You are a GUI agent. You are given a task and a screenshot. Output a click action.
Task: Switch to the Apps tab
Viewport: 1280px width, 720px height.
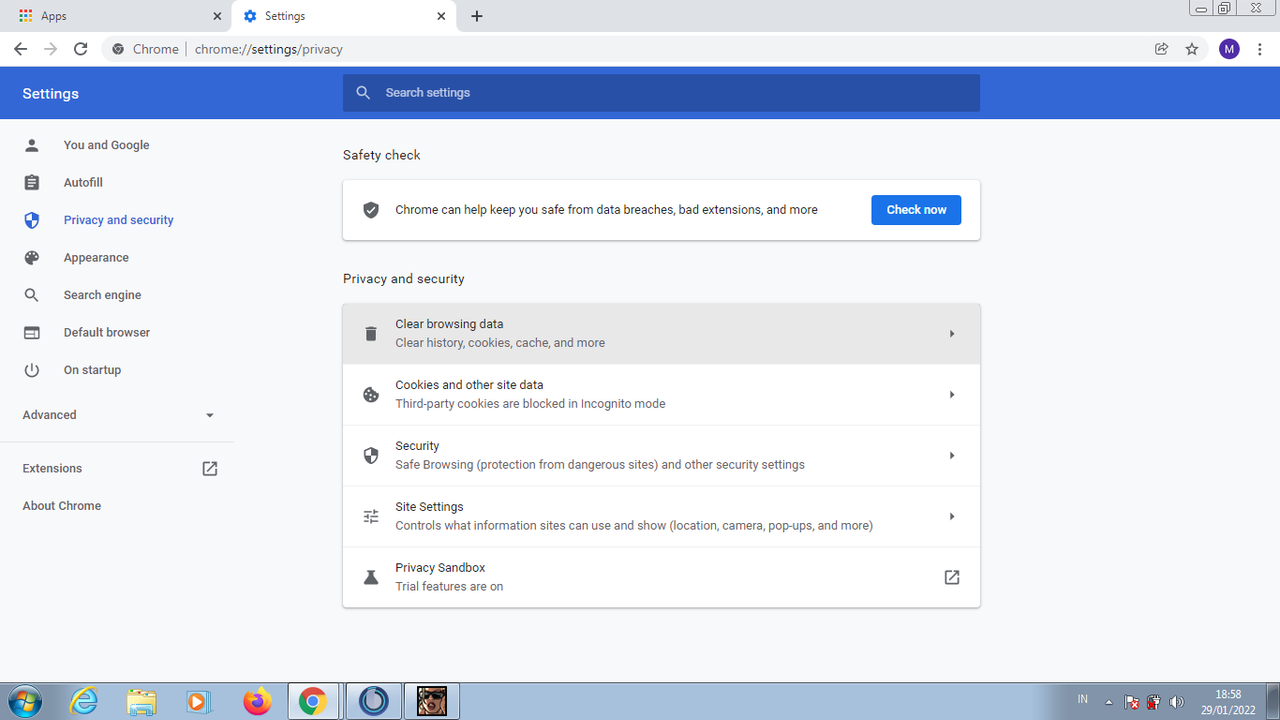coord(115,16)
